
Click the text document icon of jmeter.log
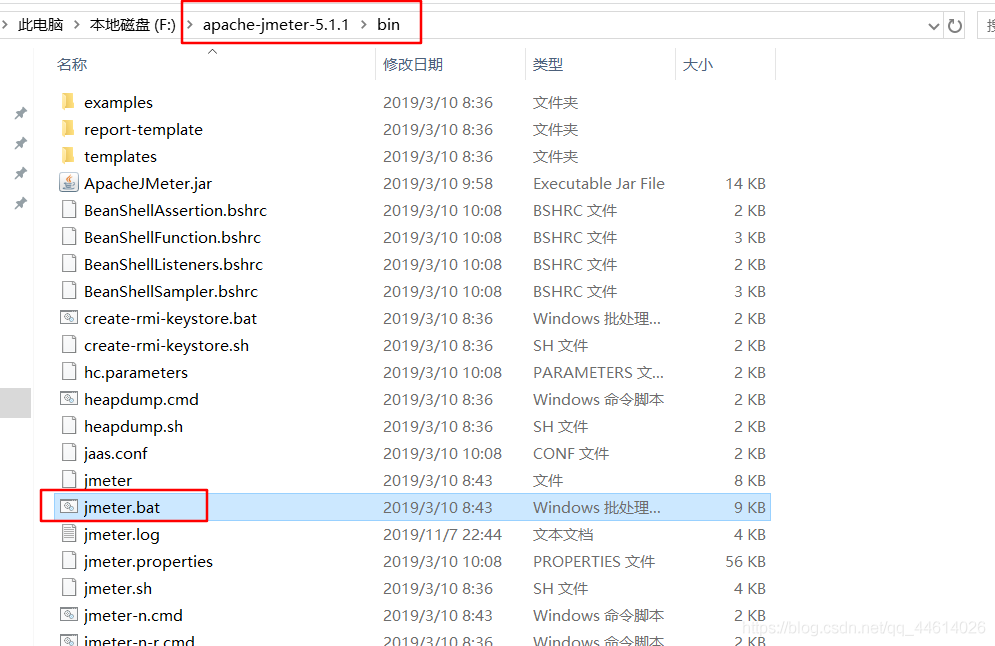(69, 534)
